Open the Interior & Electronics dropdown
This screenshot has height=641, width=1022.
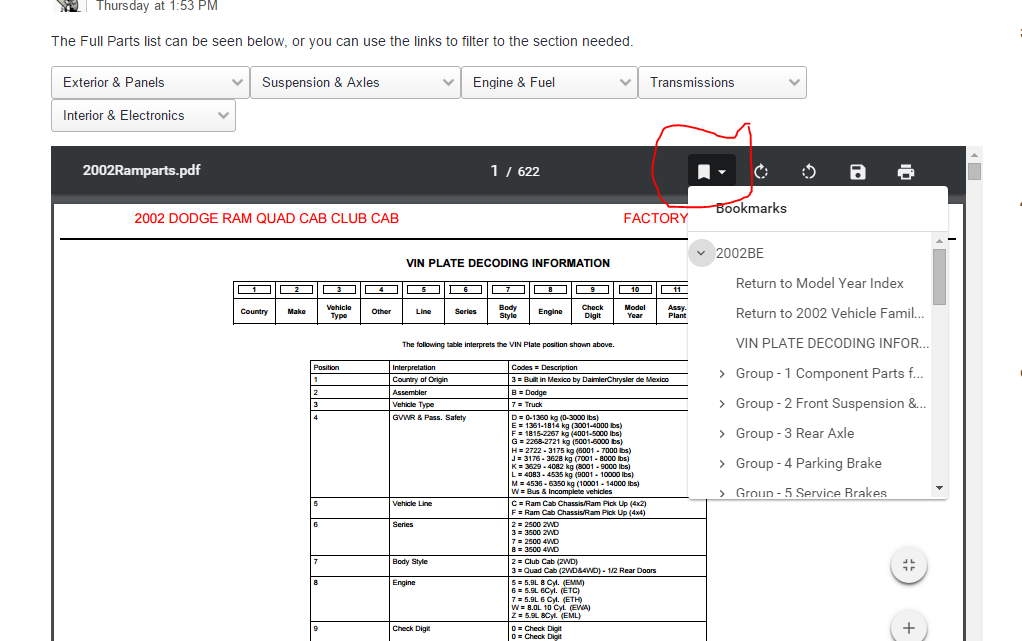(x=143, y=115)
